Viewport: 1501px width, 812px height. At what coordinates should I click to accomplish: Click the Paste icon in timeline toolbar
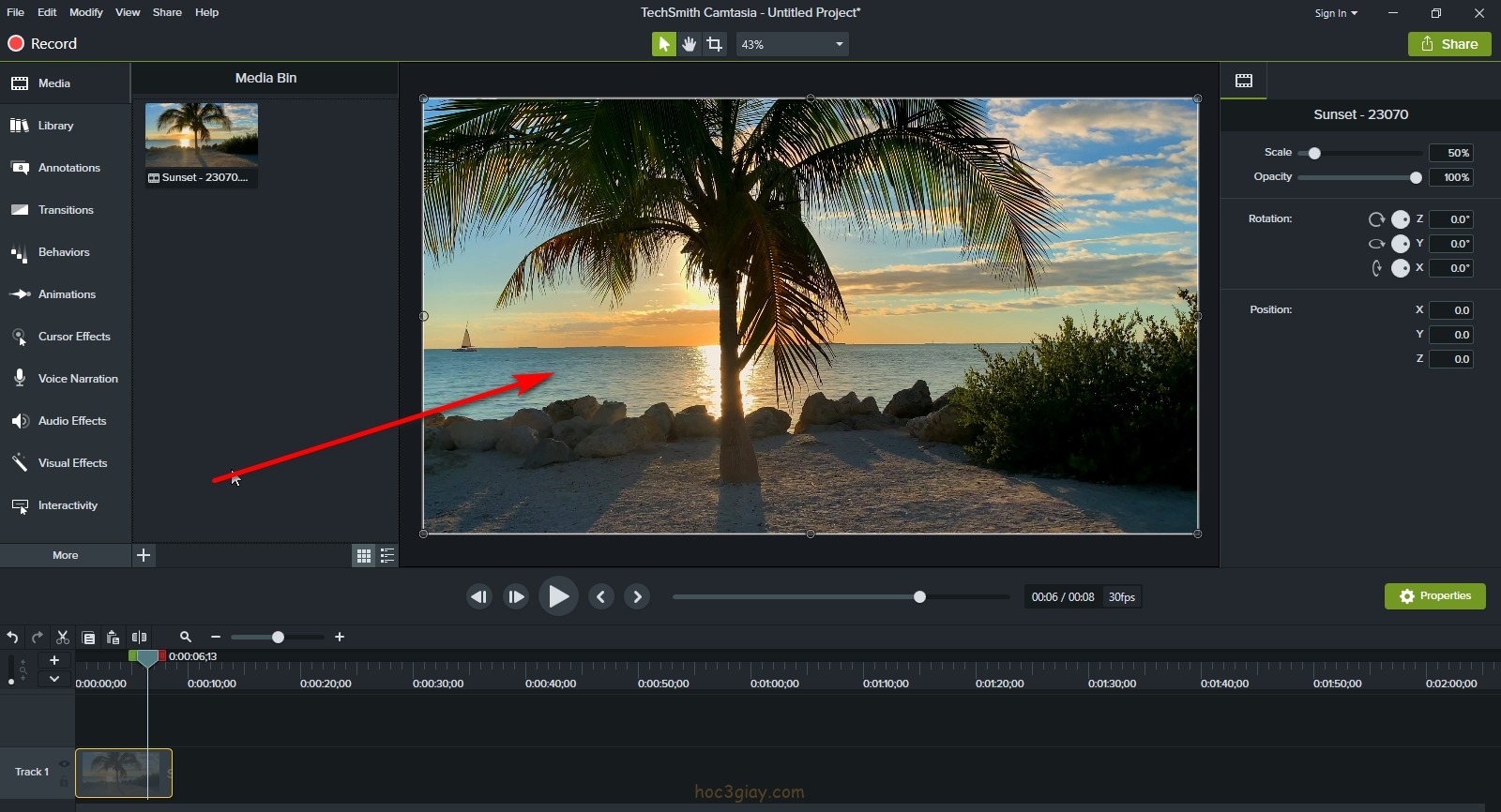113,638
